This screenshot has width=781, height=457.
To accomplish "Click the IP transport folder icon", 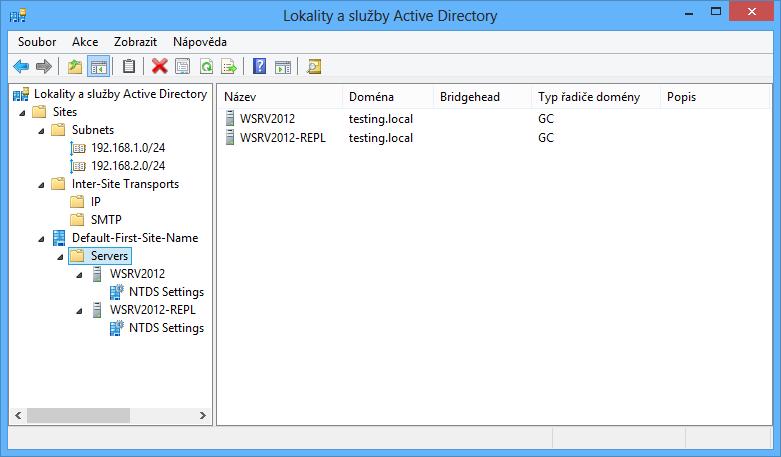I will pos(77,202).
